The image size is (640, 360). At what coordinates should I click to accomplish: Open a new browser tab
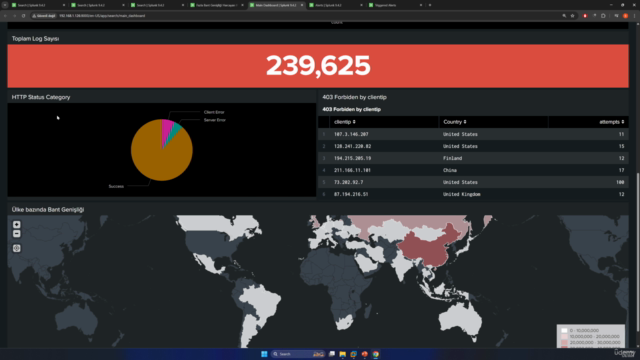(x=430, y=5)
